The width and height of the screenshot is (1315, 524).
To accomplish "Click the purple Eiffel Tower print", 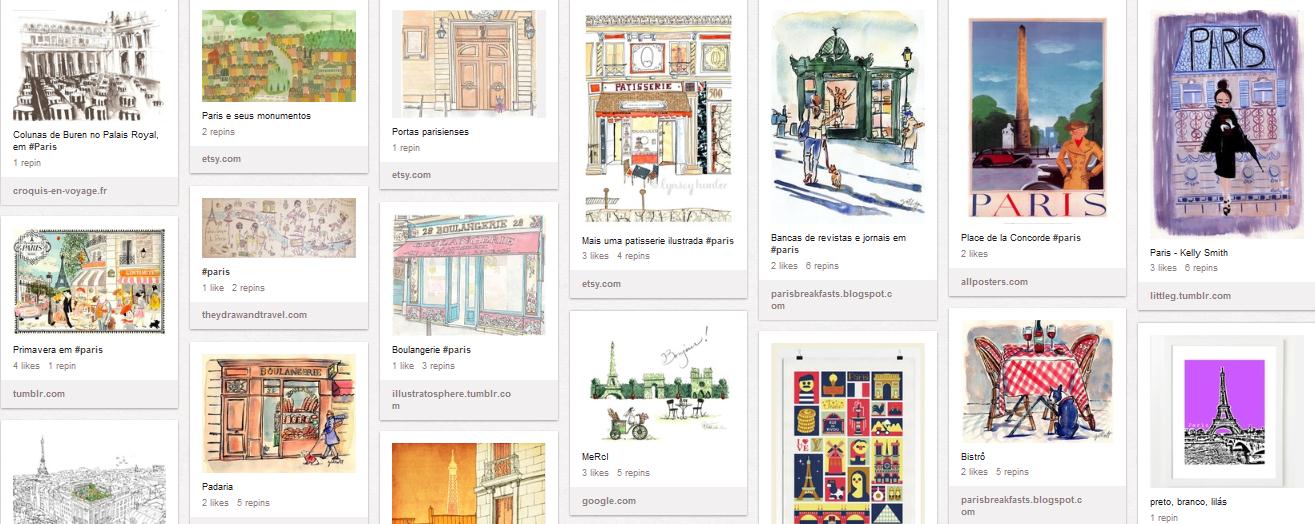I will tap(1227, 411).
